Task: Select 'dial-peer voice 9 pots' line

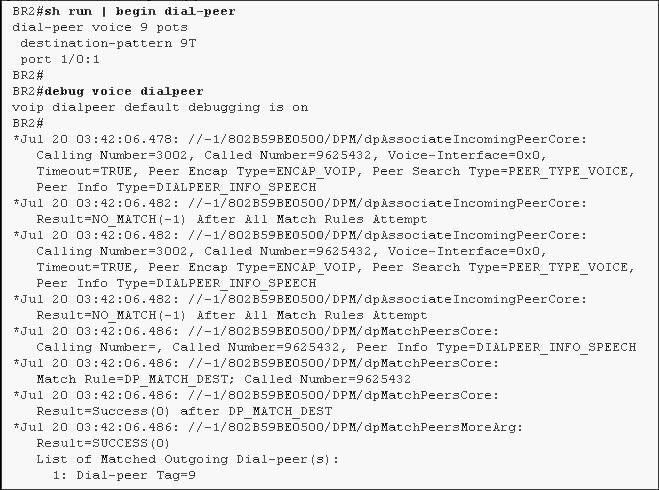Action: click(100, 27)
